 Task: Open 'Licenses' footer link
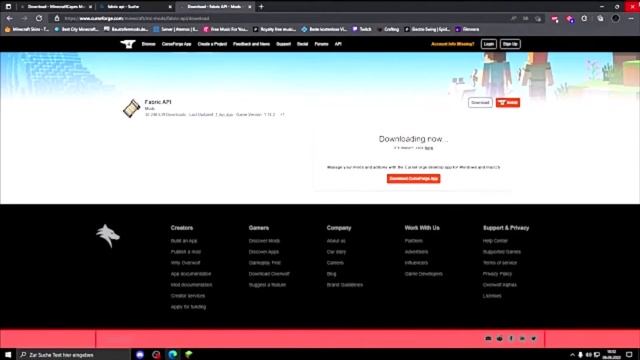(x=492, y=296)
